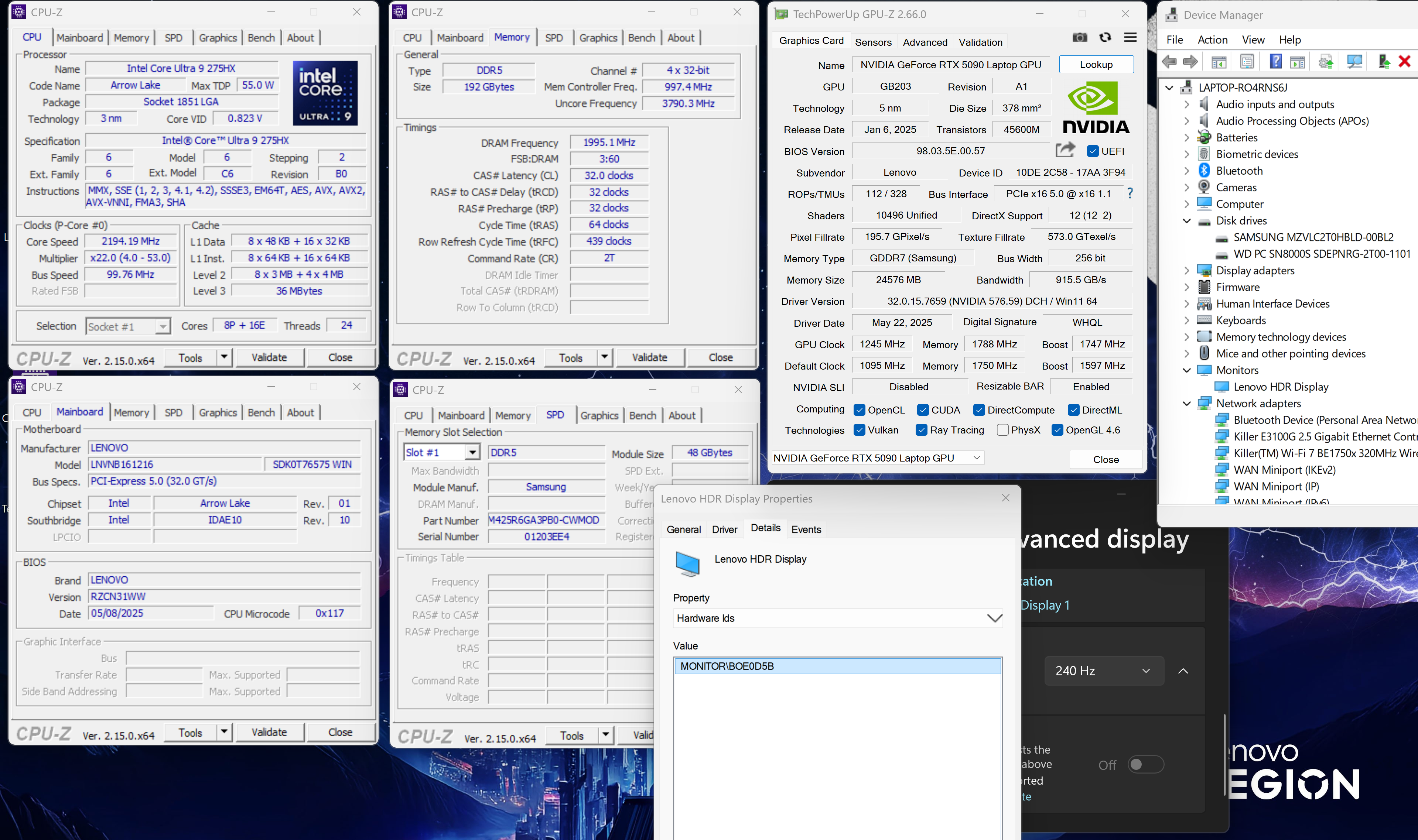Open the GPU-Z hamburger menu
The height and width of the screenshot is (840, 1418).
[x=1130, y=37]
